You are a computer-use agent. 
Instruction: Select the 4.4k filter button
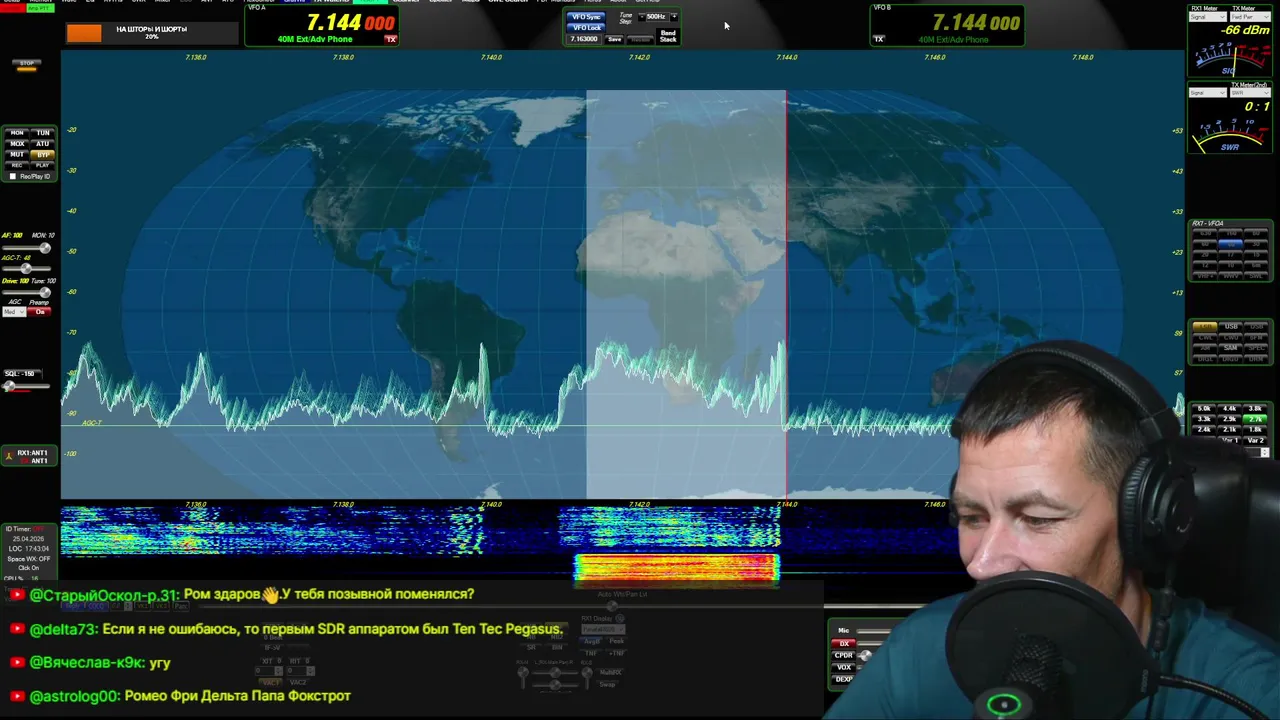coord(1230,408)
